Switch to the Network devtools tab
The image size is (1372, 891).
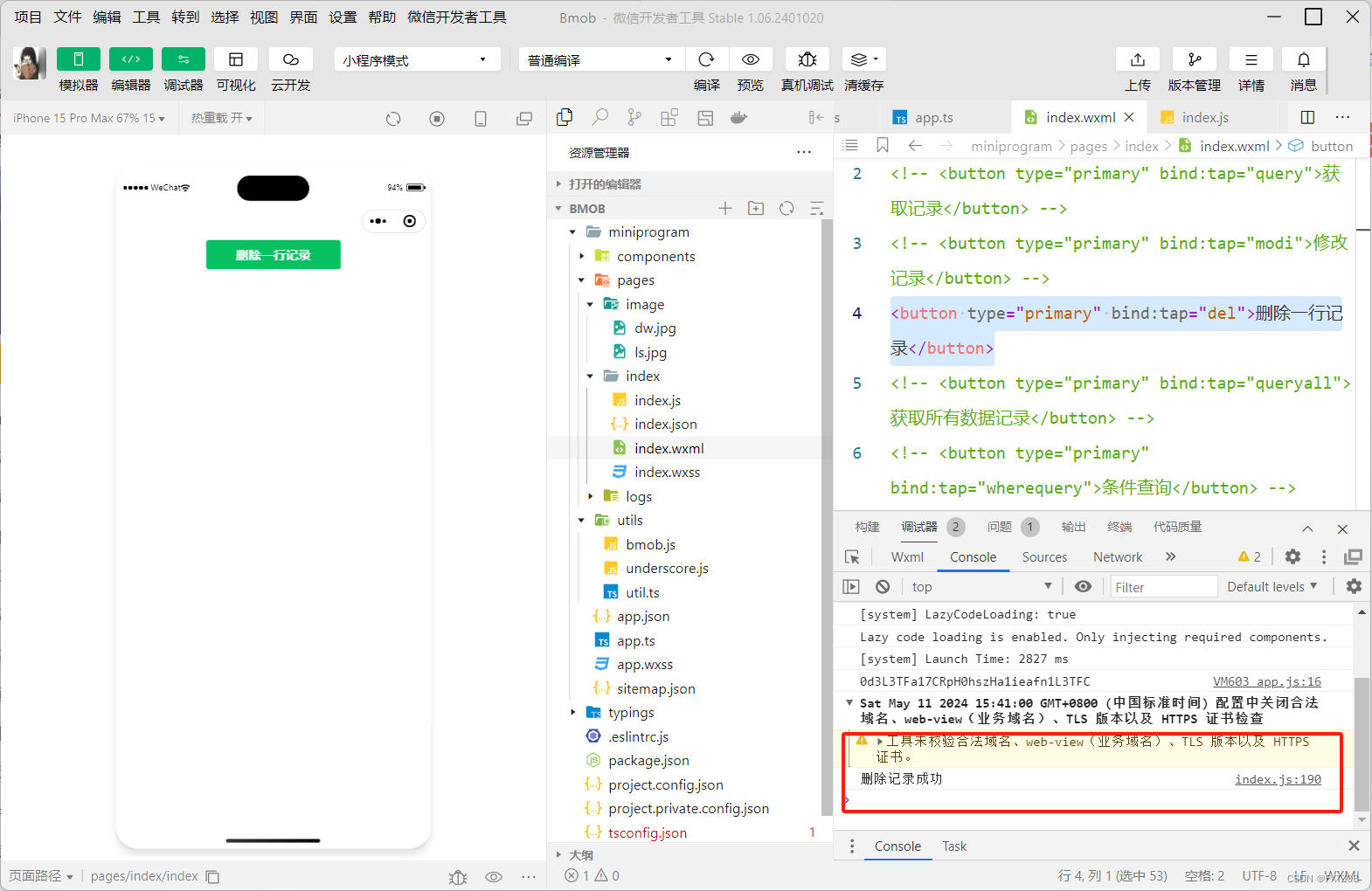pos(1118,557)
